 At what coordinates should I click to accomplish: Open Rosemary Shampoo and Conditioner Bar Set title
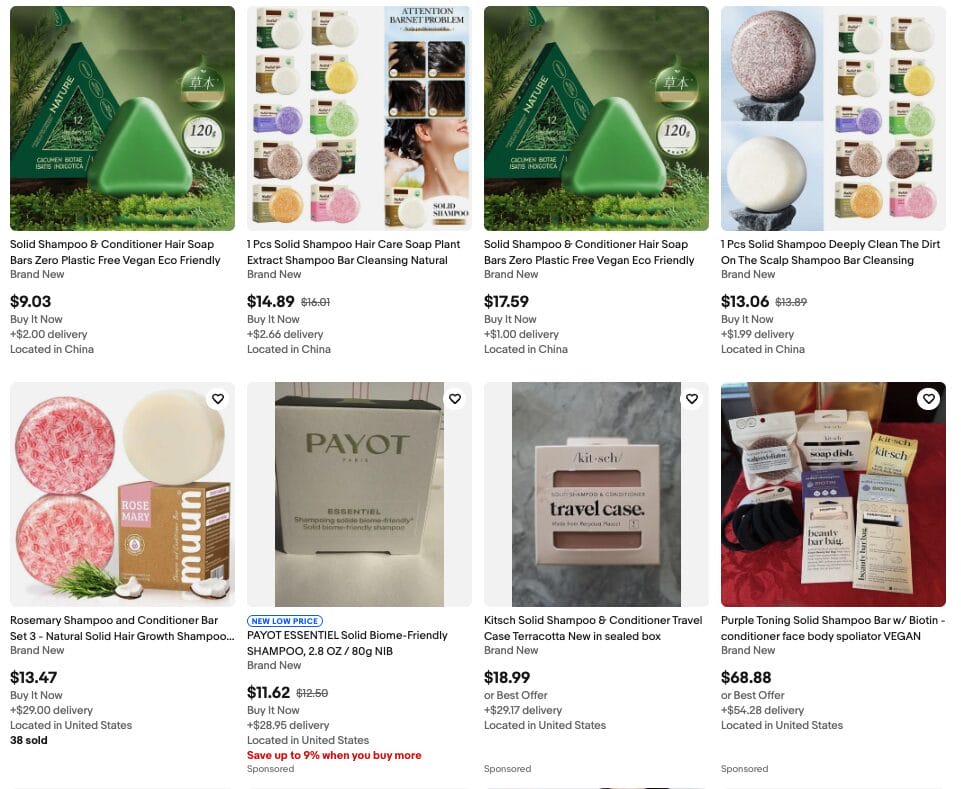click(x=122, y=628)
